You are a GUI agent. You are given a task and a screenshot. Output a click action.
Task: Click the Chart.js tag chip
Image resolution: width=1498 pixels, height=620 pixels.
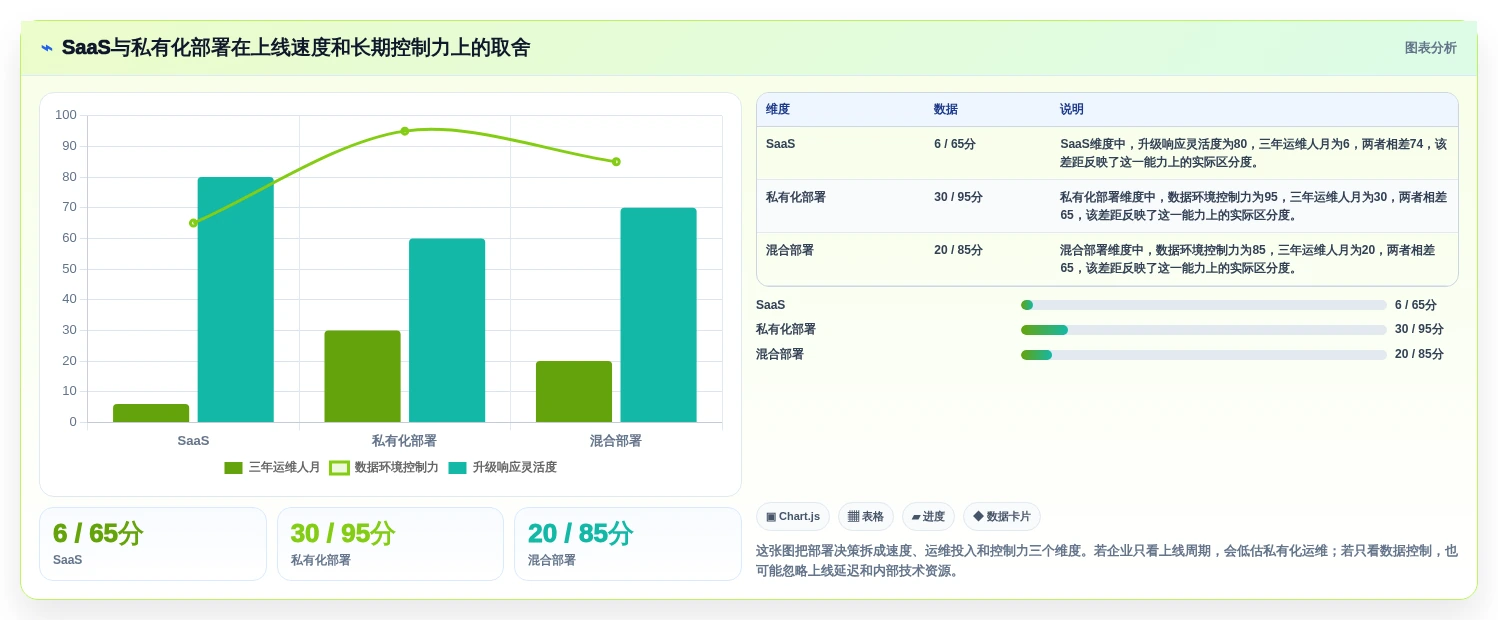click(793, 516)
